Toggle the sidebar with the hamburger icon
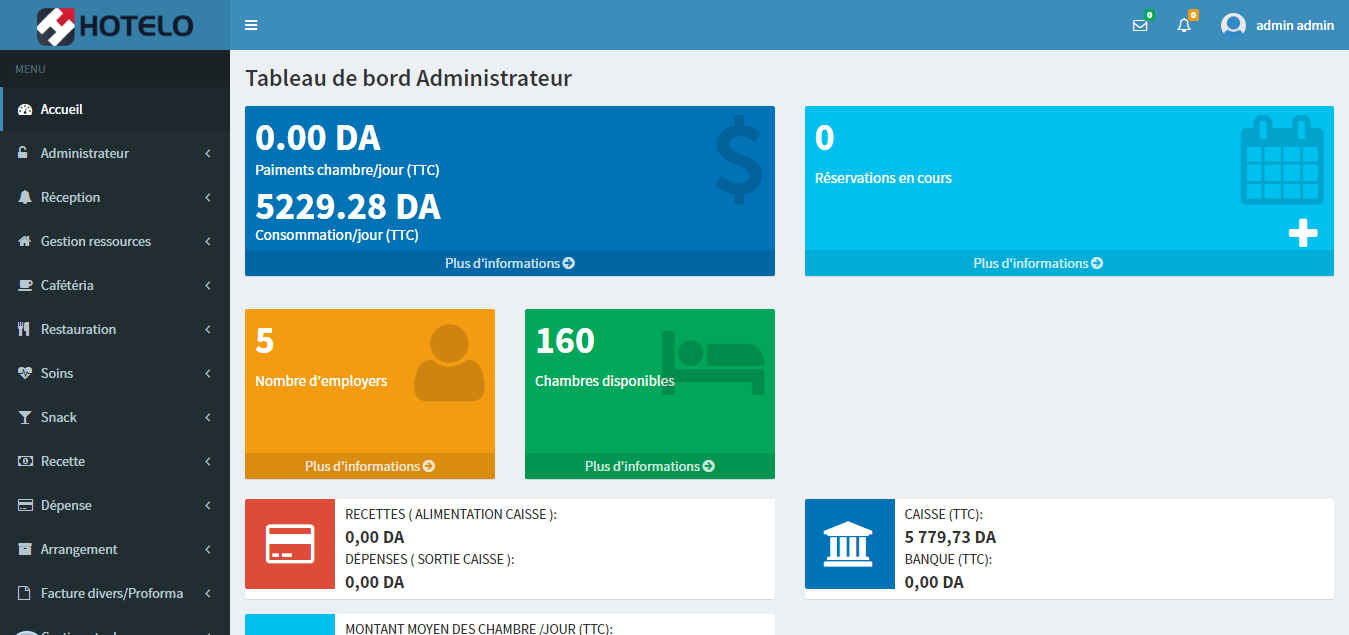1349x635 pixels. (251, 25)
